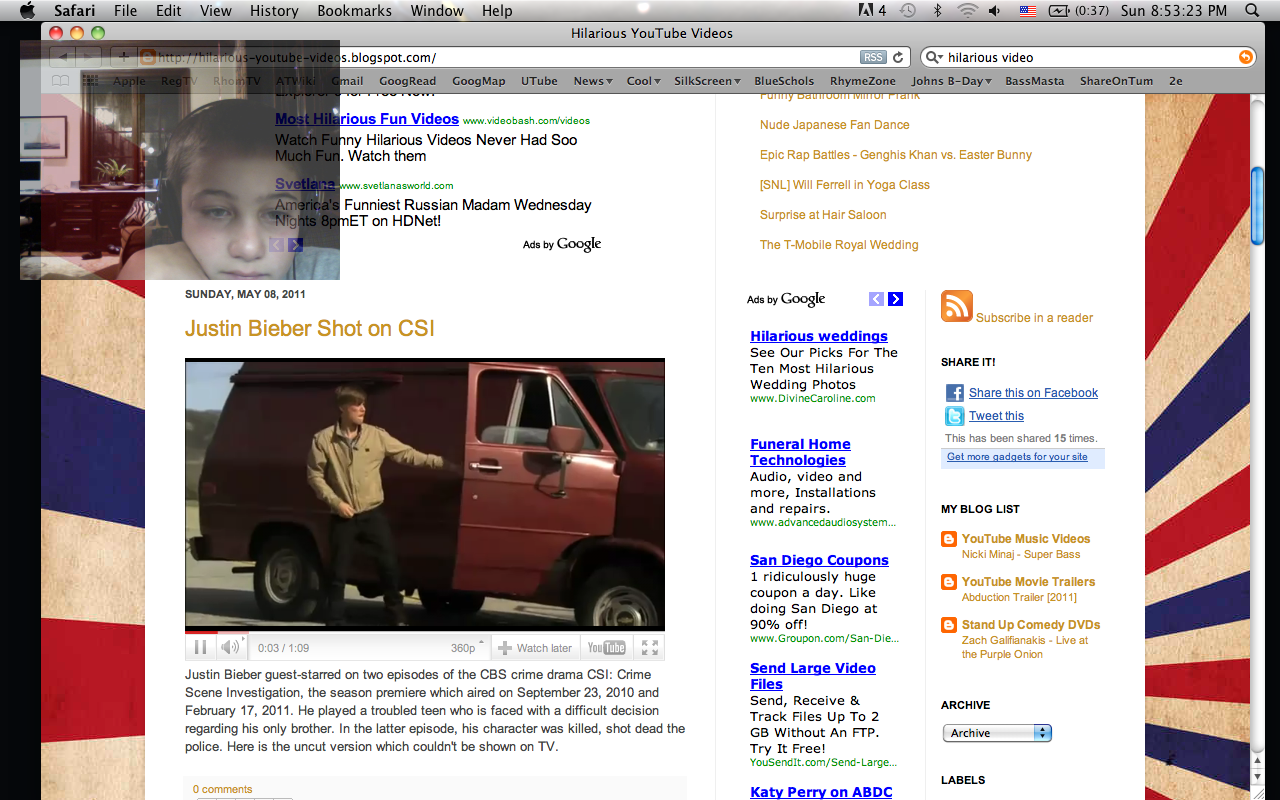Open the Apple menu
This screenshot has width=1280, height=800.
click(27, 11)
